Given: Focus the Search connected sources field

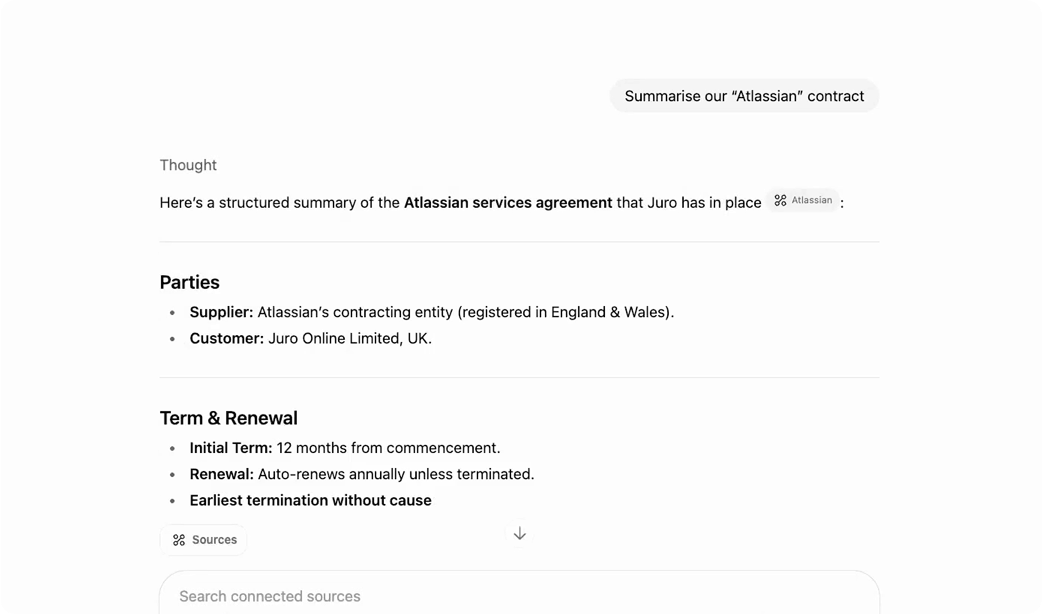Looking at the screenshot, I should click(x=519, y=596).
